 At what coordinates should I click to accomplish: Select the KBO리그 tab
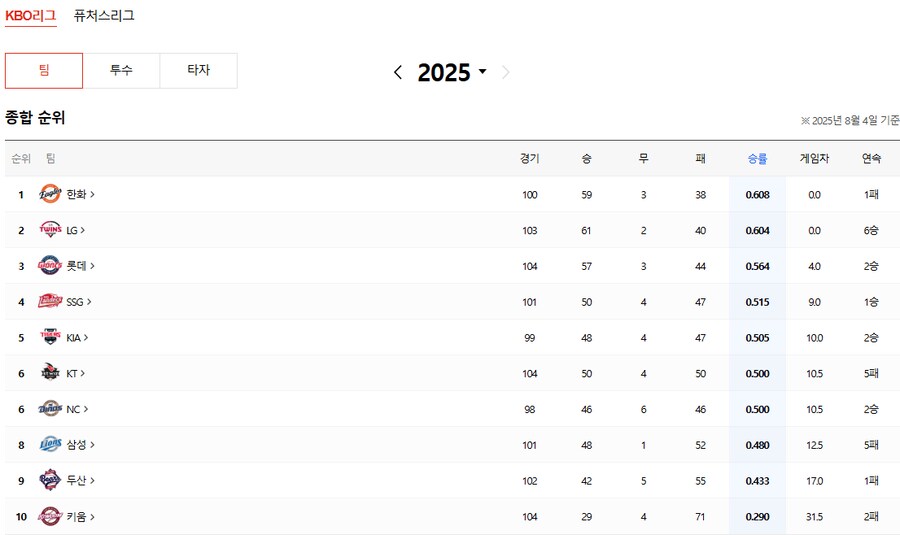click(30, 15)
